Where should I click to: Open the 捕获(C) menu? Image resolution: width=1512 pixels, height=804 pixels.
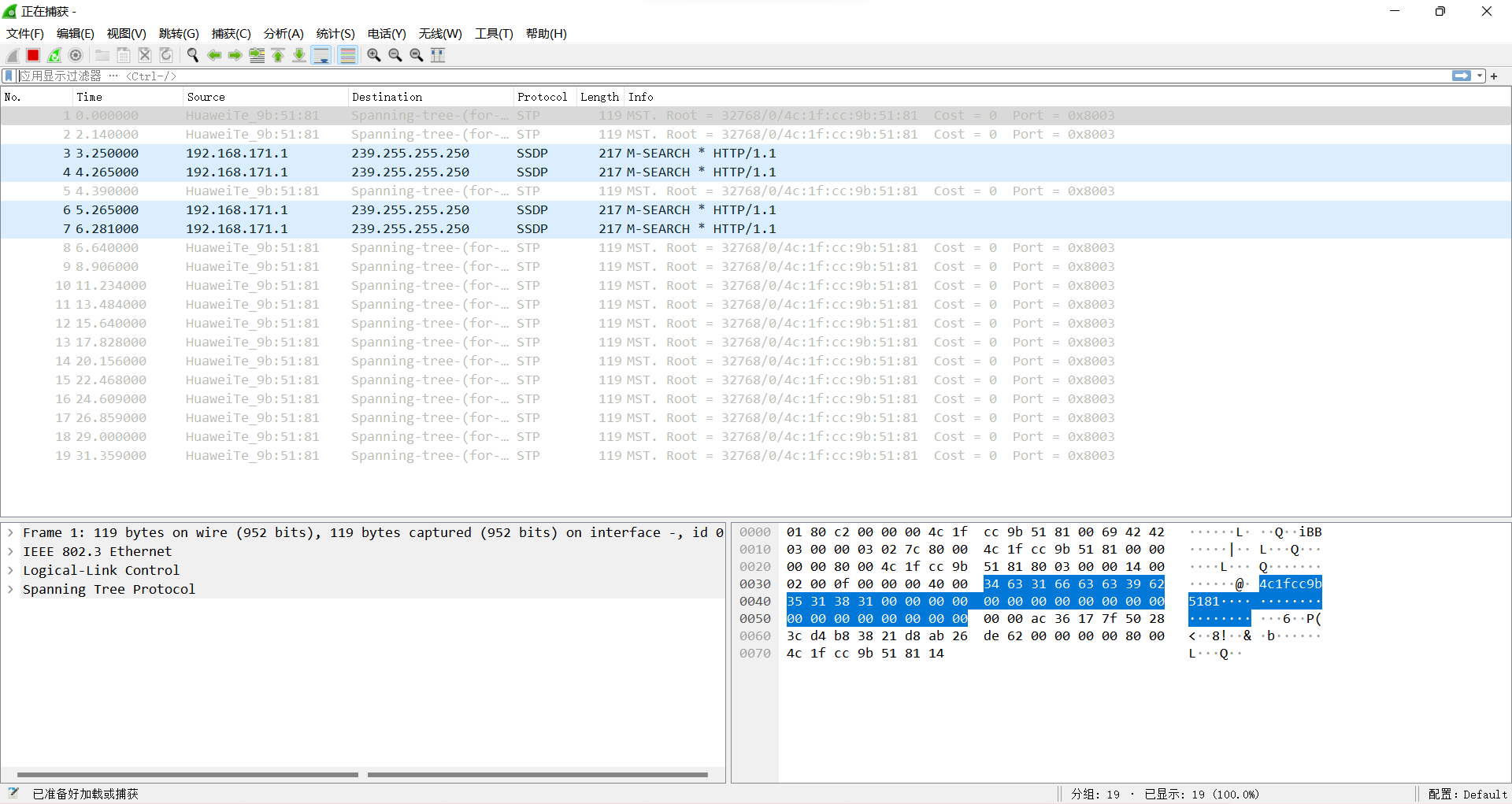(x=232, y=34)
